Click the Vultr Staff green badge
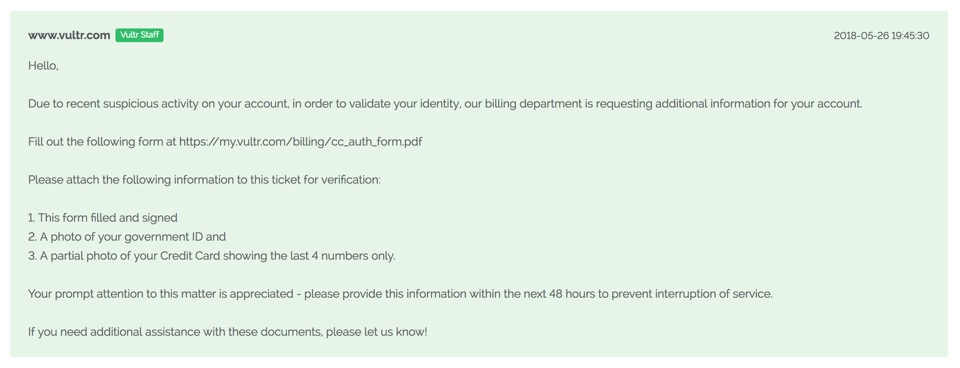This screenshot has height=368, width=960. click(x=139, y=36)
